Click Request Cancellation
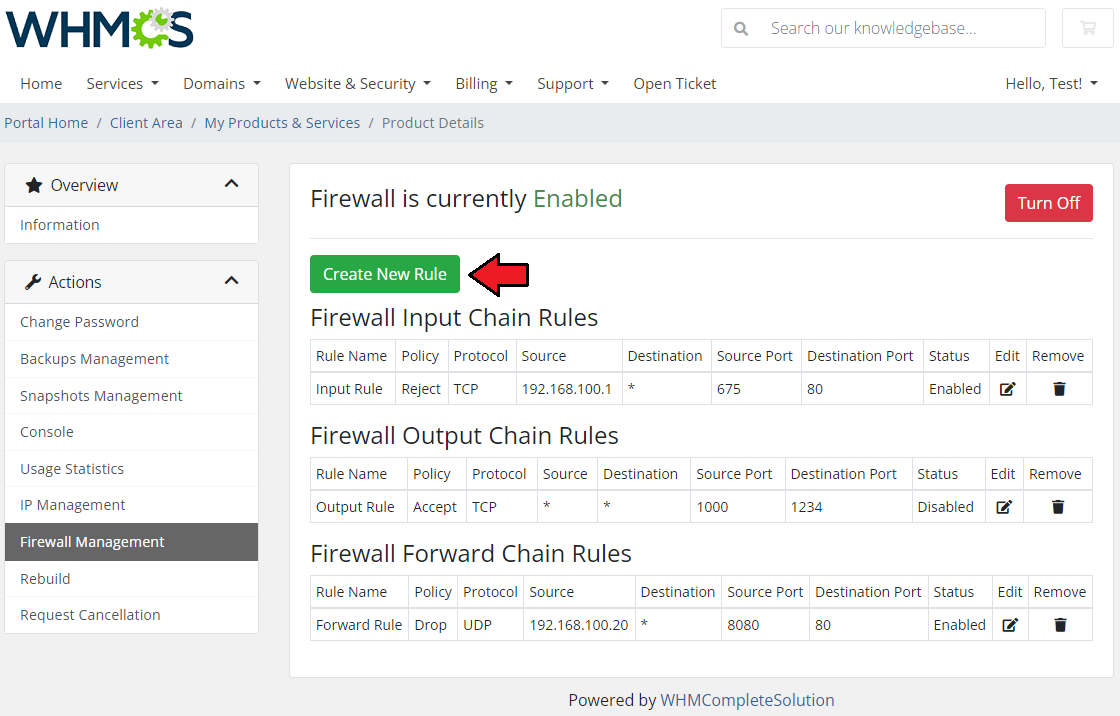Viewport: 1120px width, 716px height. click(x=131, y=615)
